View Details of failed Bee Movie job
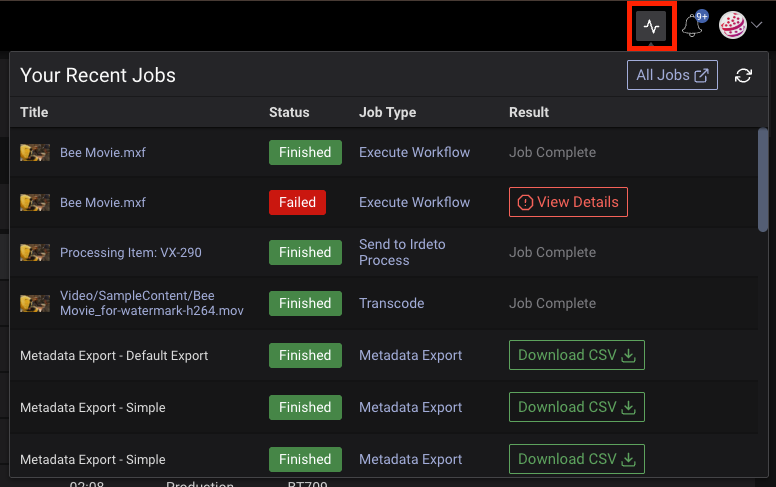This screenshot has height=487, width=776. pyautogui.click(x=568, y=202)
